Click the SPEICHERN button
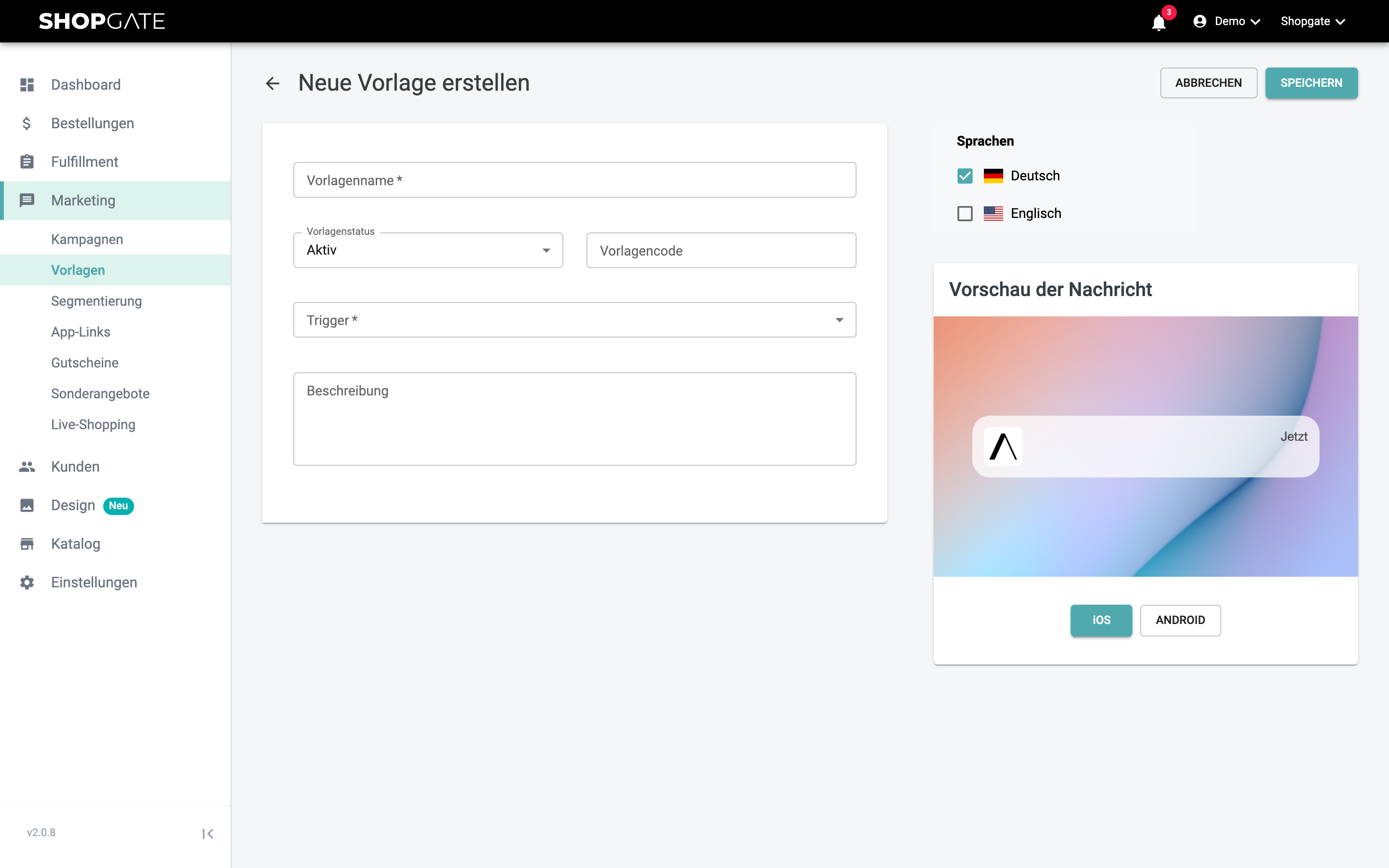The image size is (1389, 868). tap(1311, 82)
